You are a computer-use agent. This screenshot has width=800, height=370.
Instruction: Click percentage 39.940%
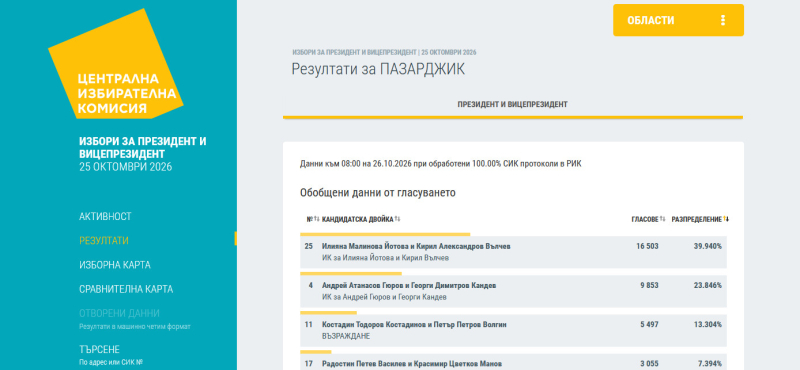tap(708, 246)
